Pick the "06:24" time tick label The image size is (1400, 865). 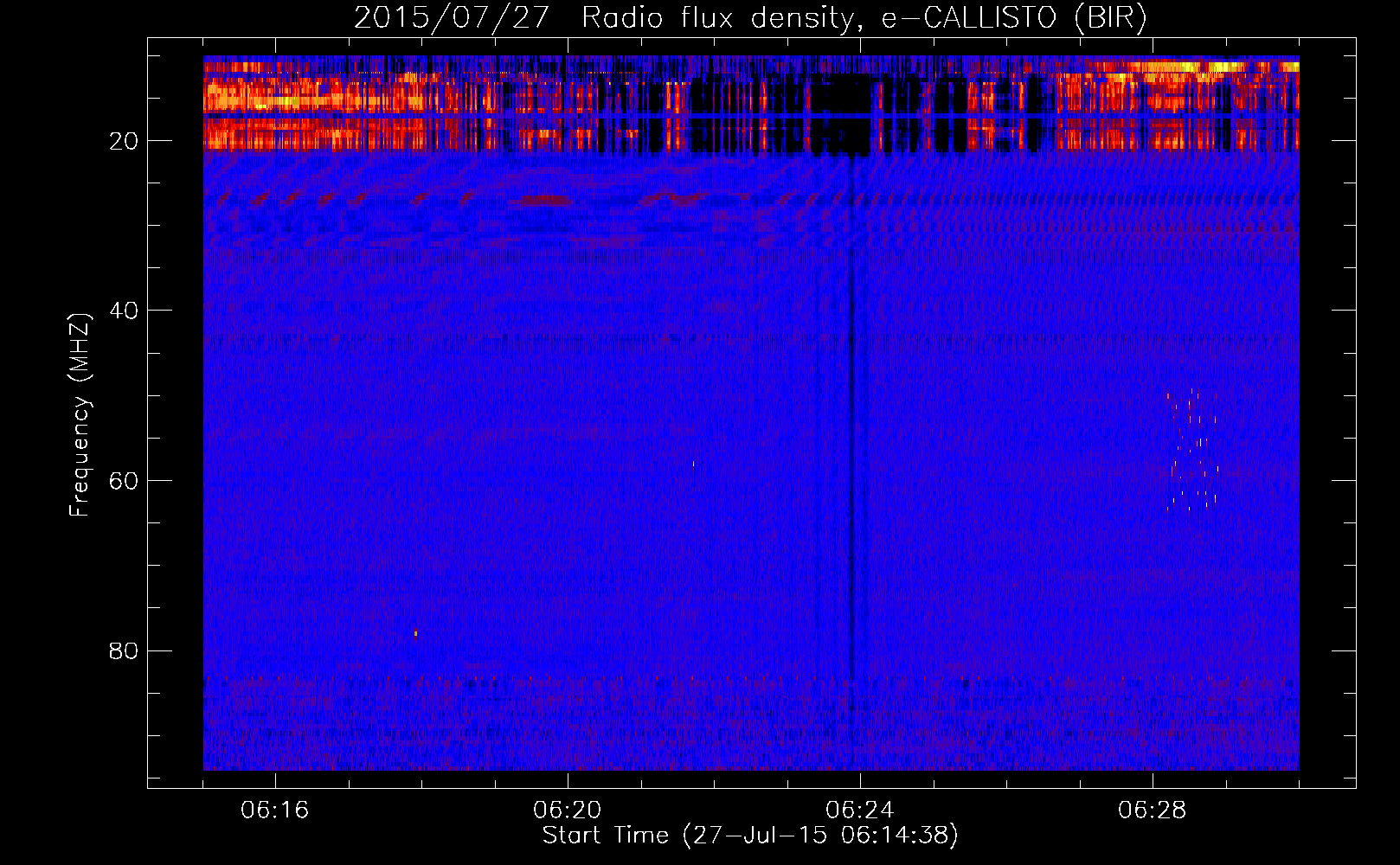(860, 811)
